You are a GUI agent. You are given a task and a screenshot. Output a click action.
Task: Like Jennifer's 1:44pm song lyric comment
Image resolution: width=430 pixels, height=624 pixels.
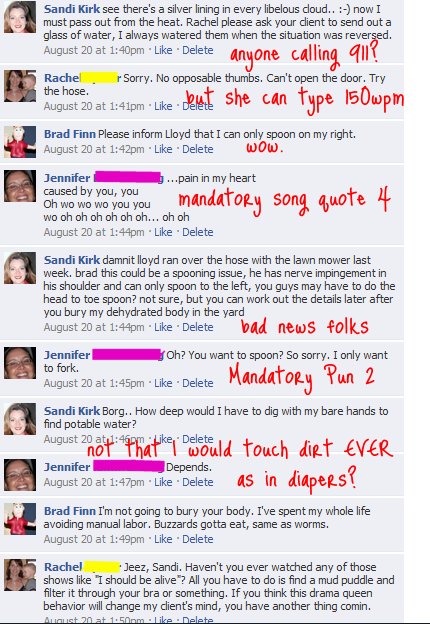(x=163, y=232)
